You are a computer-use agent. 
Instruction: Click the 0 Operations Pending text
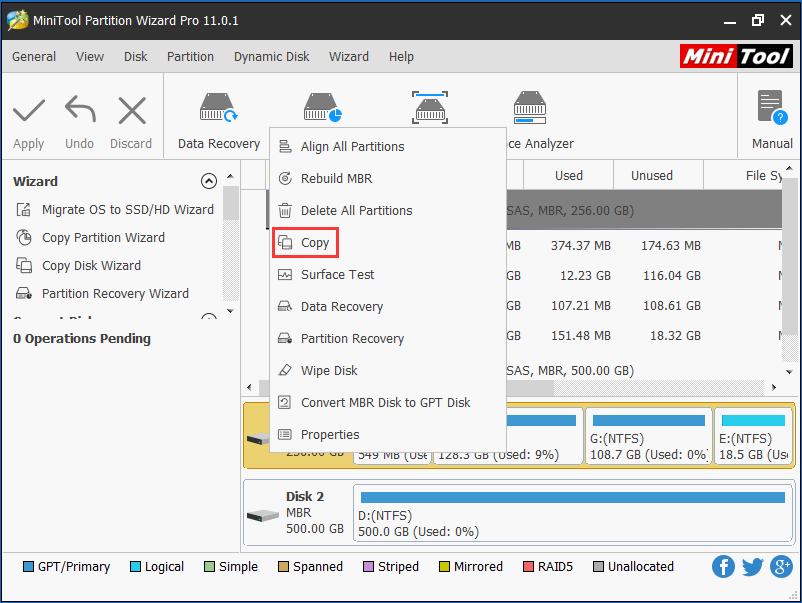pos(82,339)
